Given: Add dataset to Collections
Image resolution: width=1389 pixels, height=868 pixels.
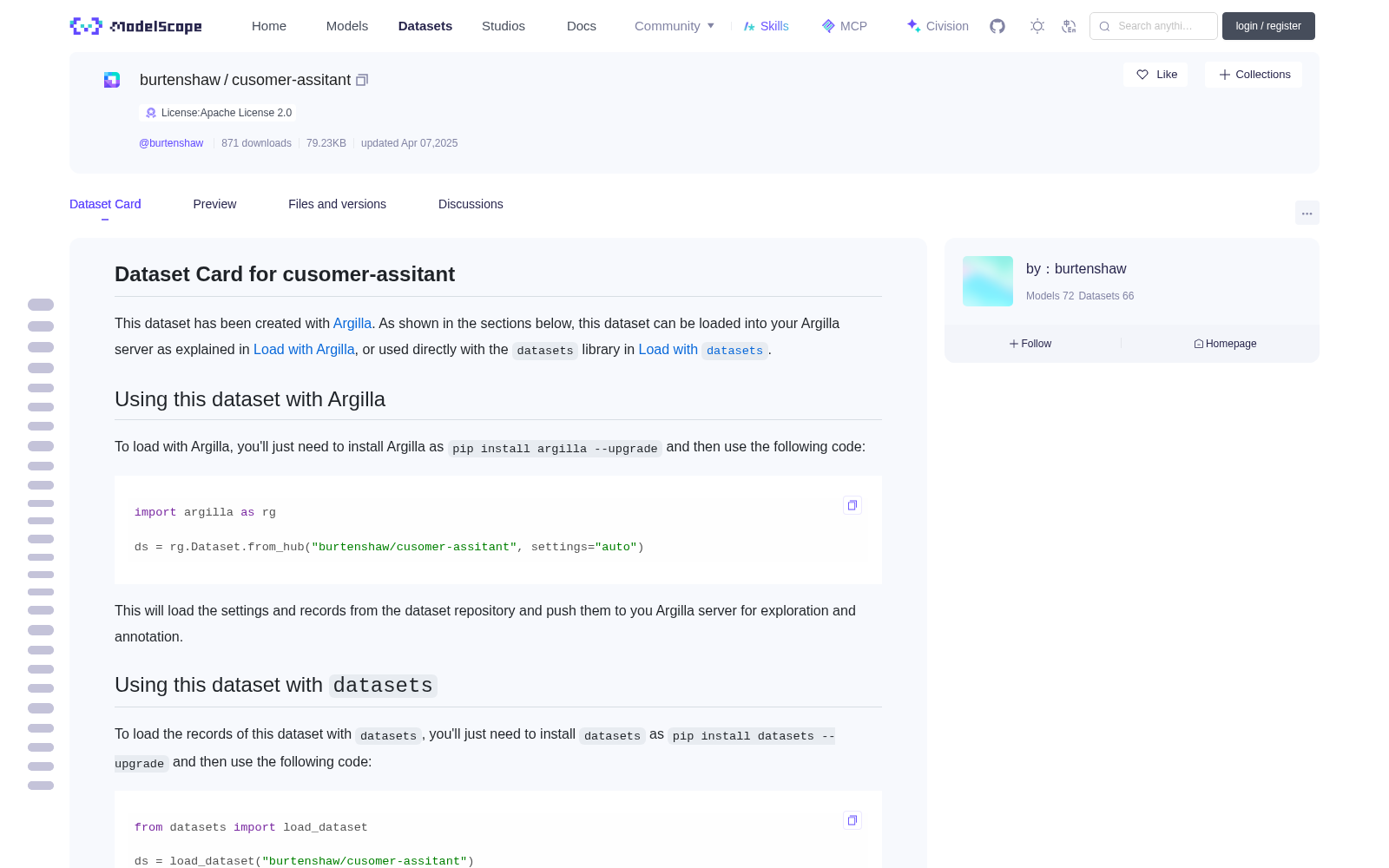Looking at the screenshot, I should pos(1254,75).
